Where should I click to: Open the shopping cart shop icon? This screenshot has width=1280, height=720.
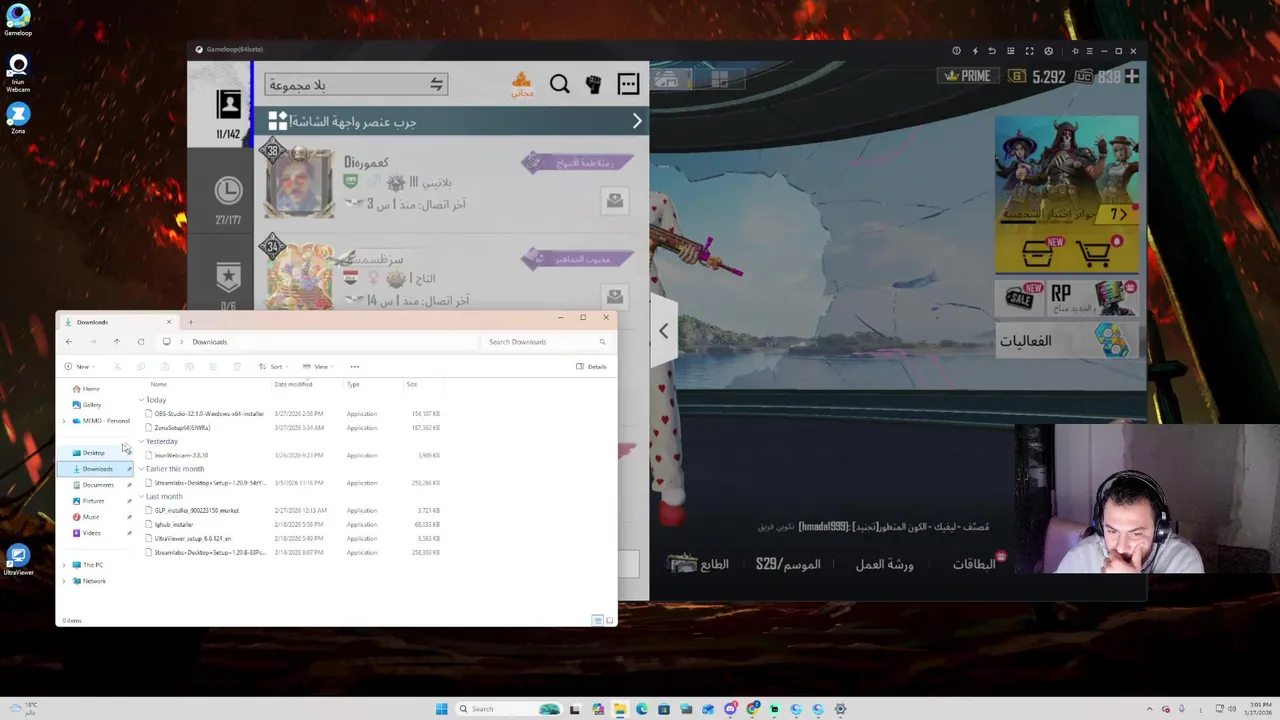tap(1097, 253)
